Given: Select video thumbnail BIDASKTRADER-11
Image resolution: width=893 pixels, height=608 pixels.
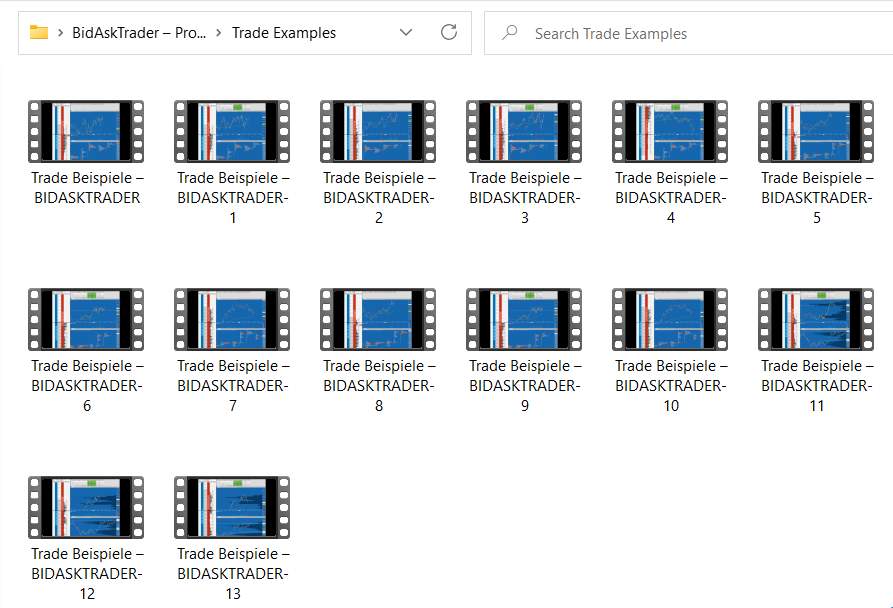Looking at the screenshot, I should (x=816, y=319).
